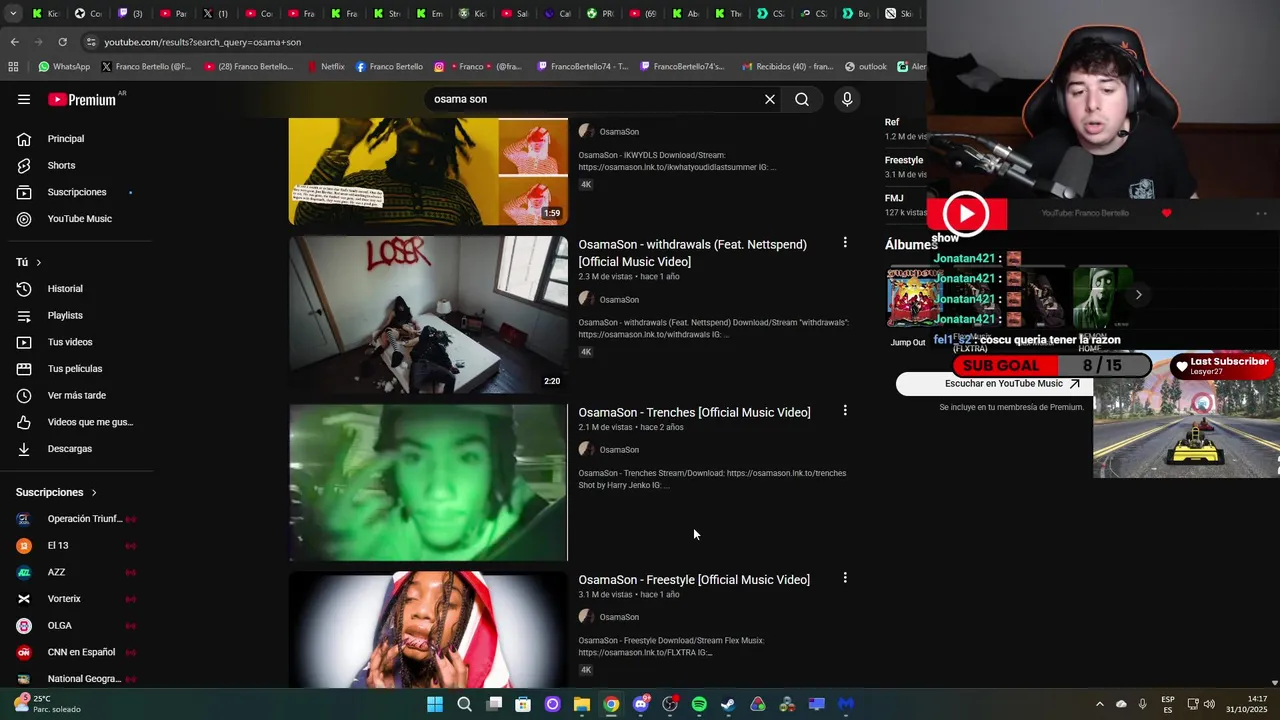
Task: Open title 'OsamaSon - Freestyle [Official Music Video]'
Action: coord(694,580)
